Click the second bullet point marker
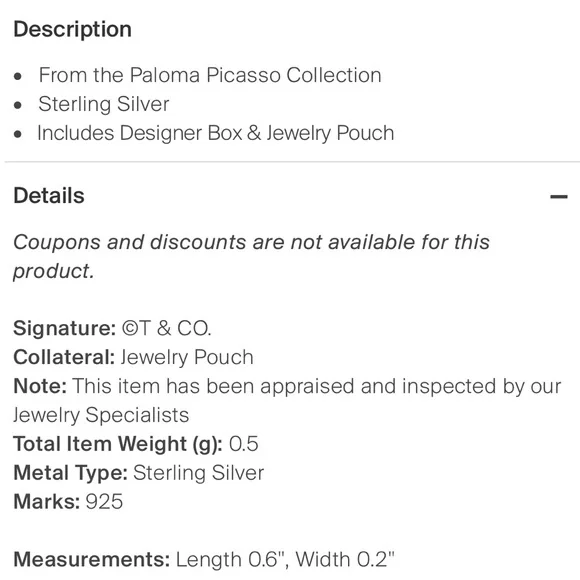Screen dimensions: 580x580 tap(18, 105)
